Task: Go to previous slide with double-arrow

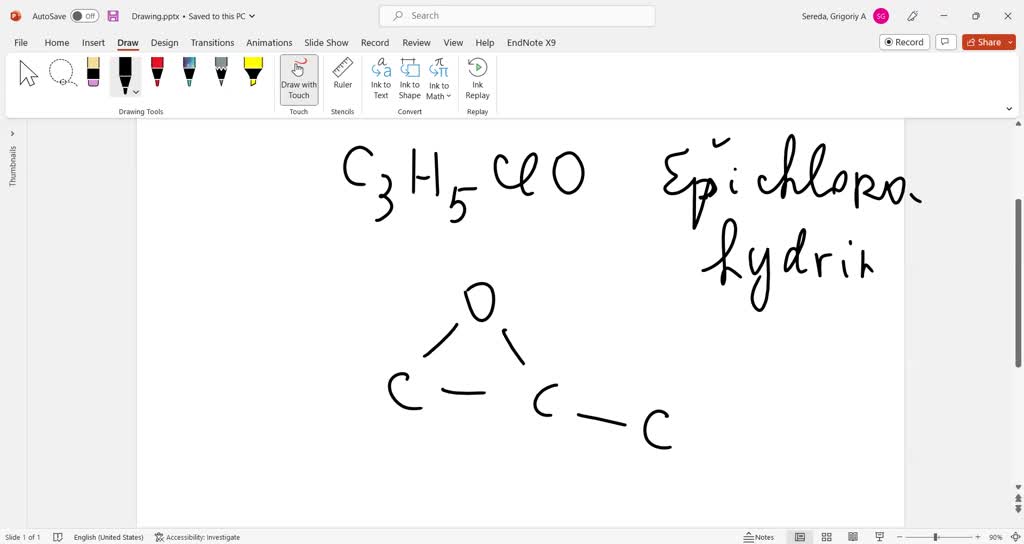Action: point(1017,498)
